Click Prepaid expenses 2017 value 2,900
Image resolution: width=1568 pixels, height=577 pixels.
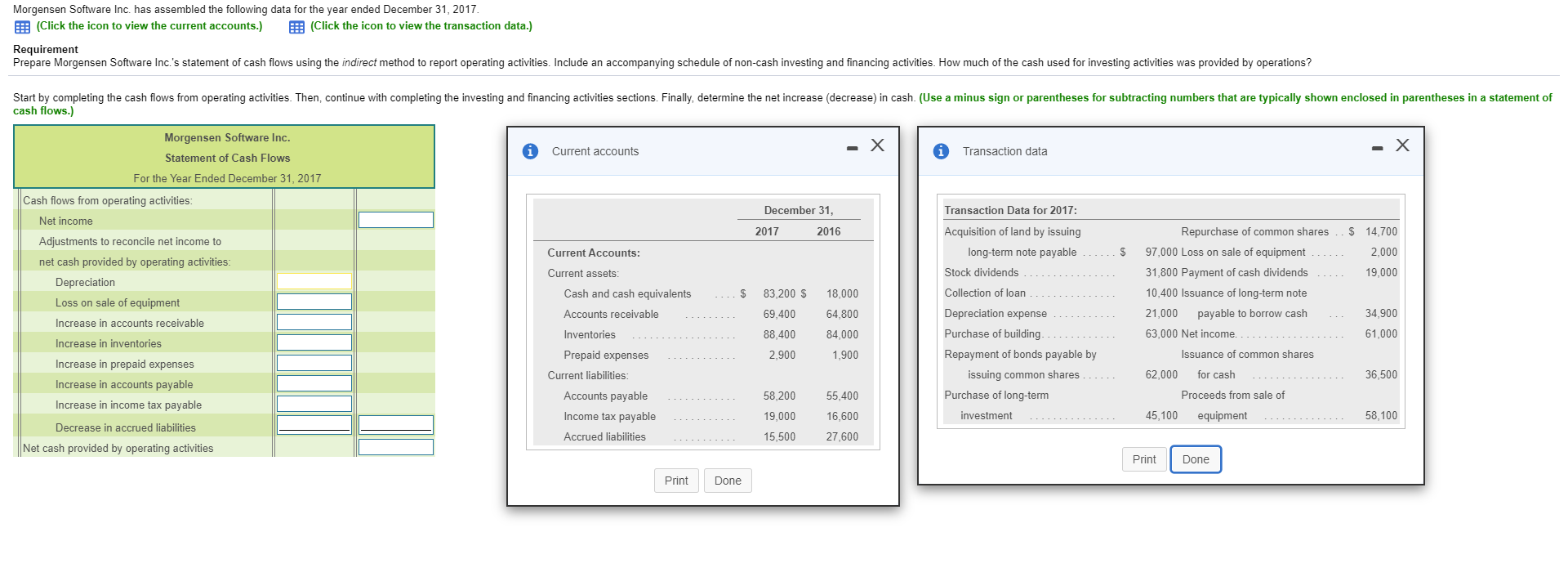click(782, 355)
